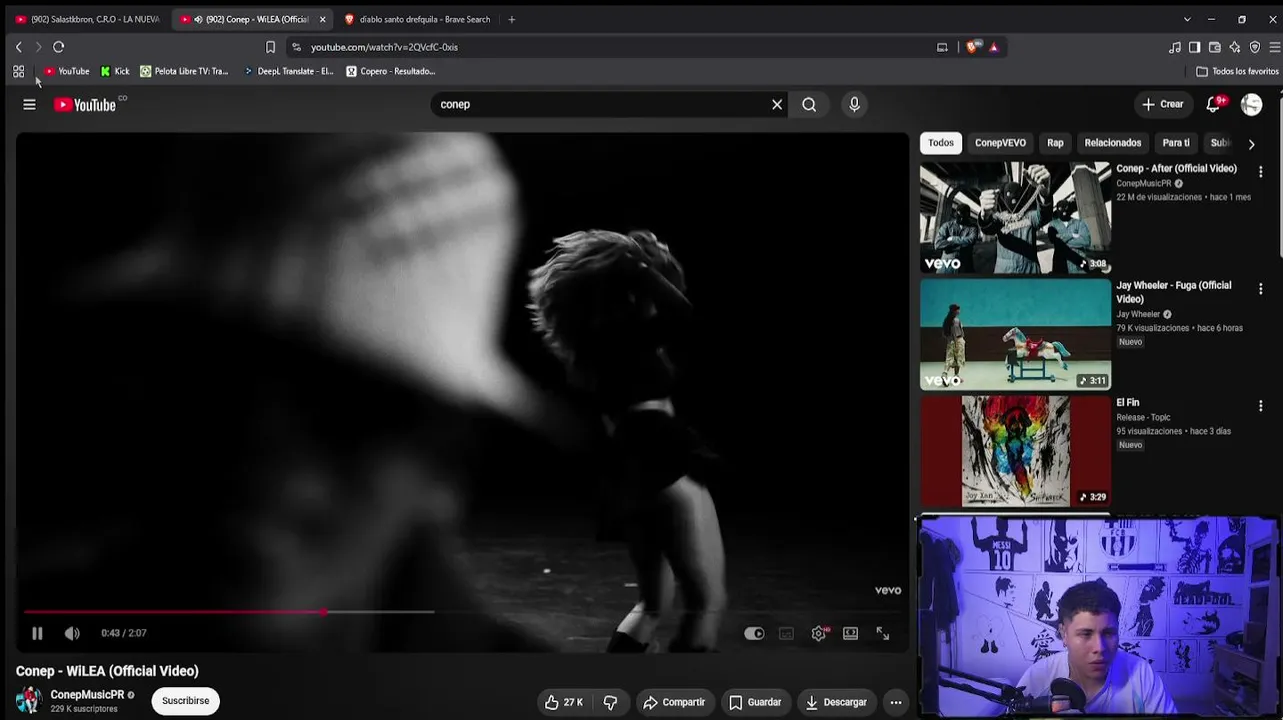The width and height of the screenshot is (1283, 720).
Task: Click the Compartir button
Action: (674, 702)
